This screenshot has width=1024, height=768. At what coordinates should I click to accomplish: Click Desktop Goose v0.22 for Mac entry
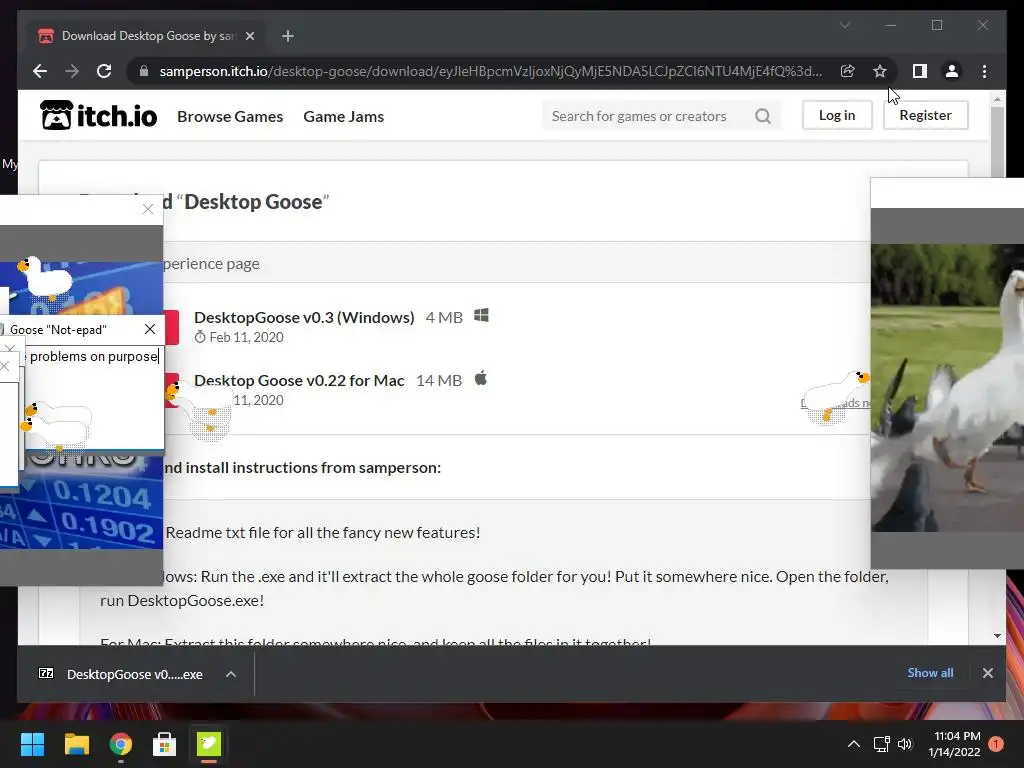[x=299, y=380]
